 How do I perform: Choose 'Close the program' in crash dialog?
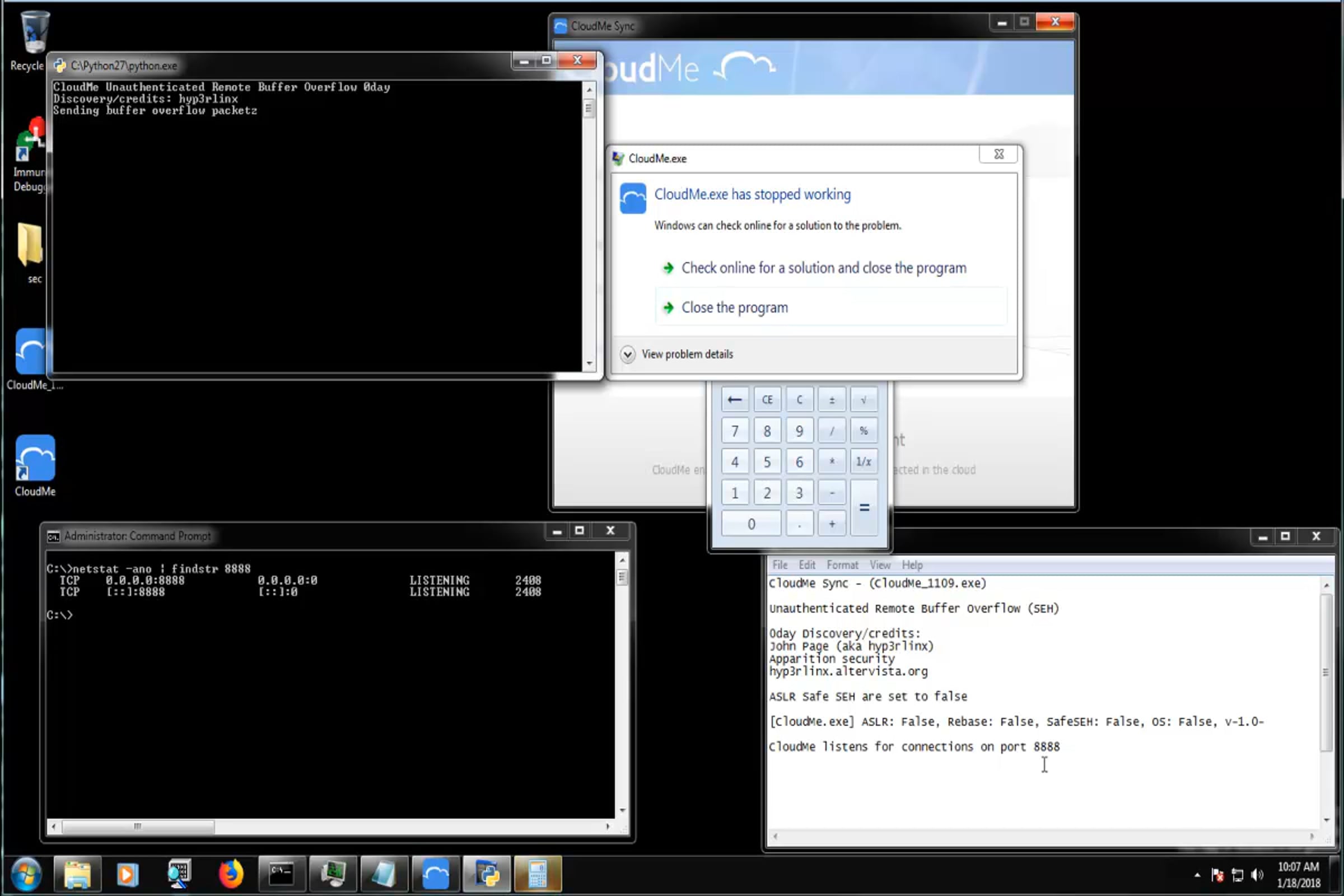(831, 307)
